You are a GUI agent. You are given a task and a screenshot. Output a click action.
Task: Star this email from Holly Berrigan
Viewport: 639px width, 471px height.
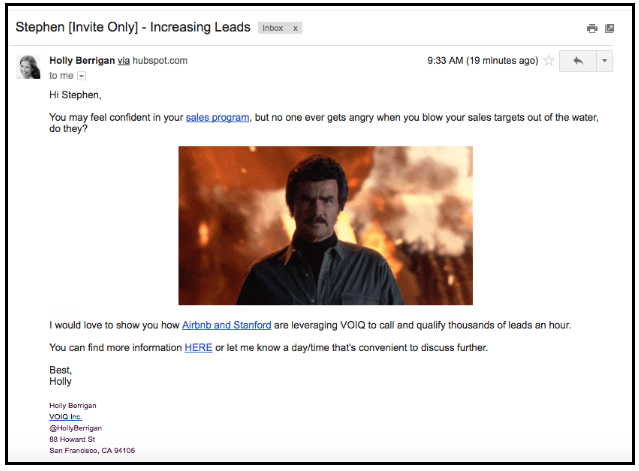coord(548,61)
